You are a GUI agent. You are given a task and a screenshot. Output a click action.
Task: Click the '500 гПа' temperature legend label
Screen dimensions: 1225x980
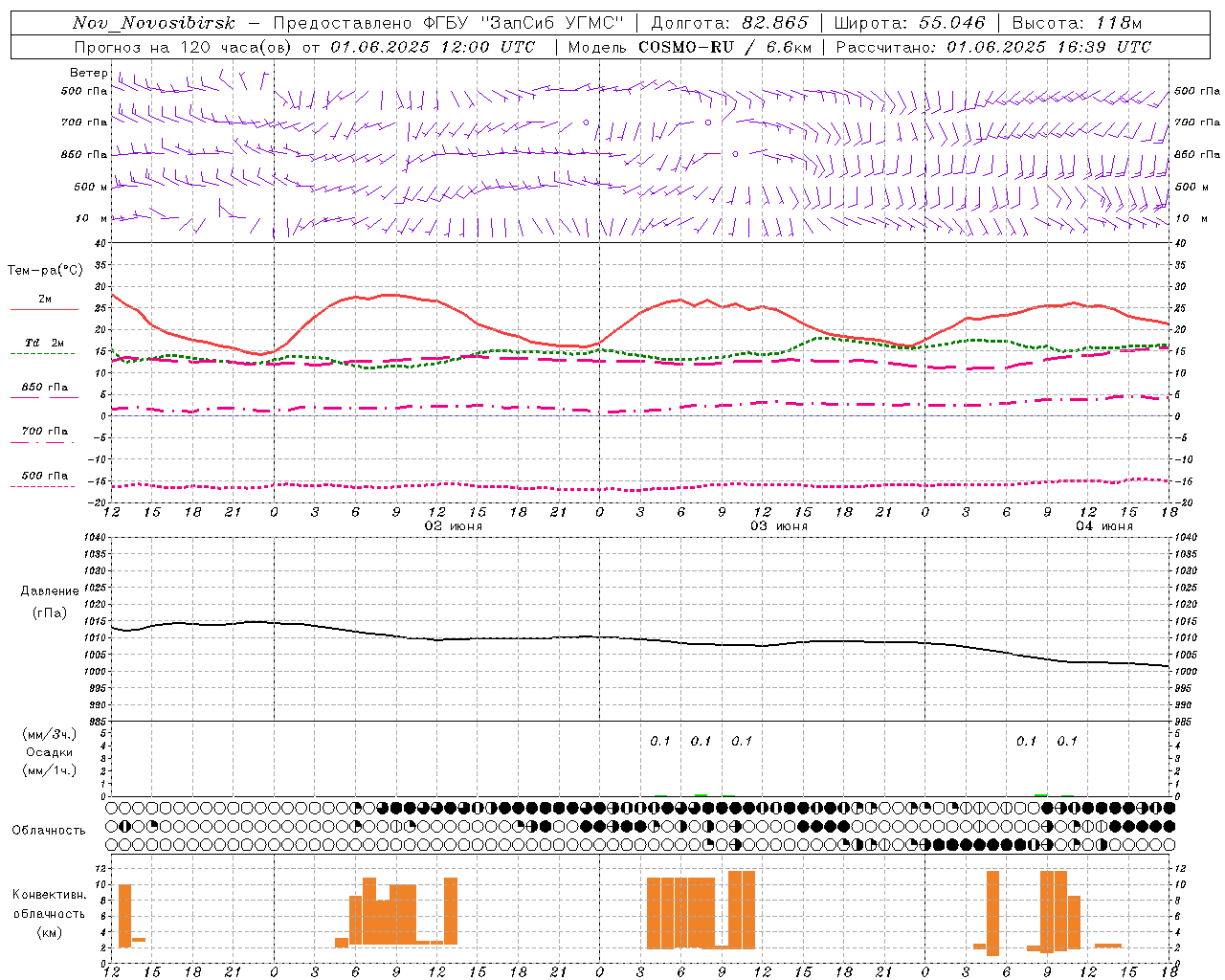(x=45, y=476)
